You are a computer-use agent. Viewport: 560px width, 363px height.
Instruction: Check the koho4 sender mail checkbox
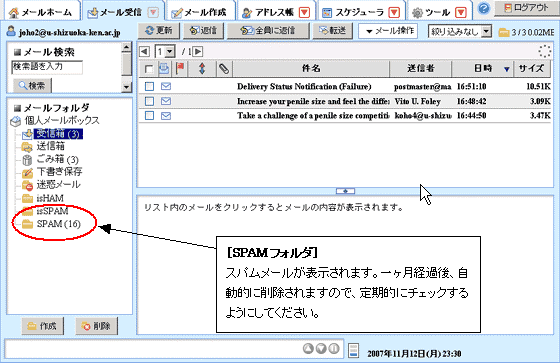pos(149,115)
